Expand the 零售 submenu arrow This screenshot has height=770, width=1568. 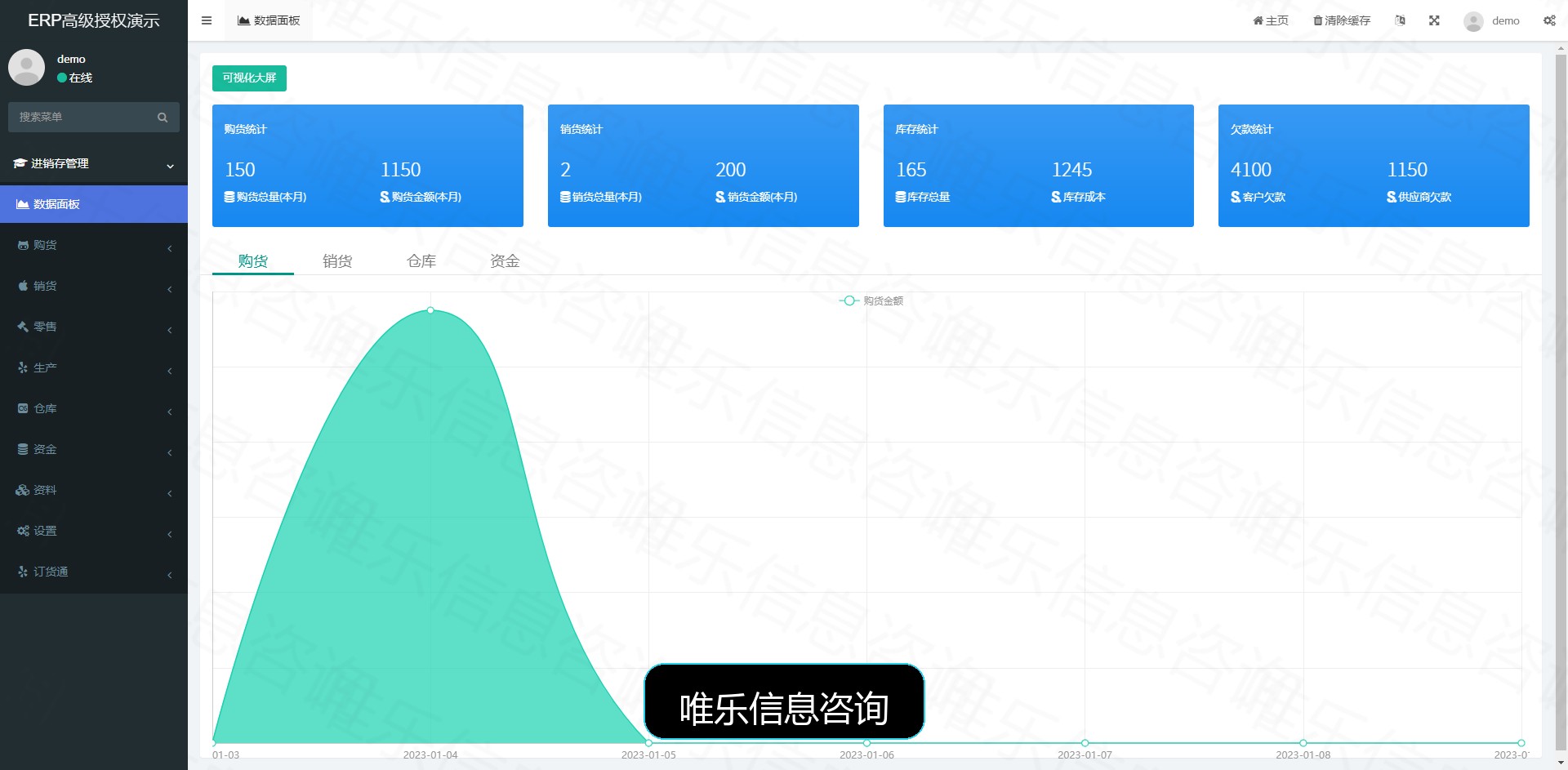[x=170, y=330]
